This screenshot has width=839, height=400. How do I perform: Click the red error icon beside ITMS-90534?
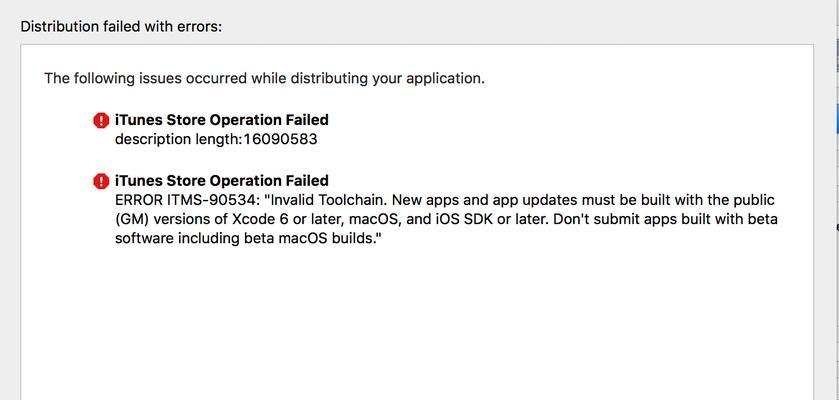tap(101, 181)
